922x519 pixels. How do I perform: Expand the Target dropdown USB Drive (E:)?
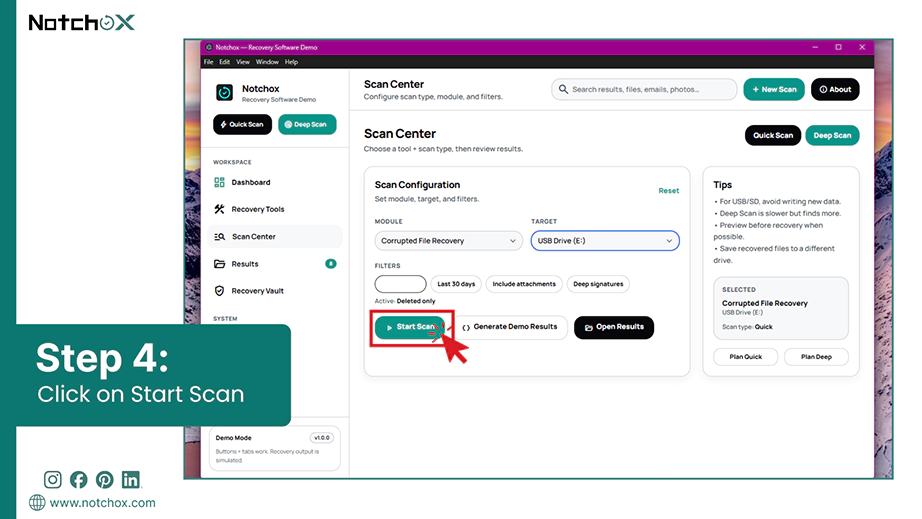[x=605, y=240]
